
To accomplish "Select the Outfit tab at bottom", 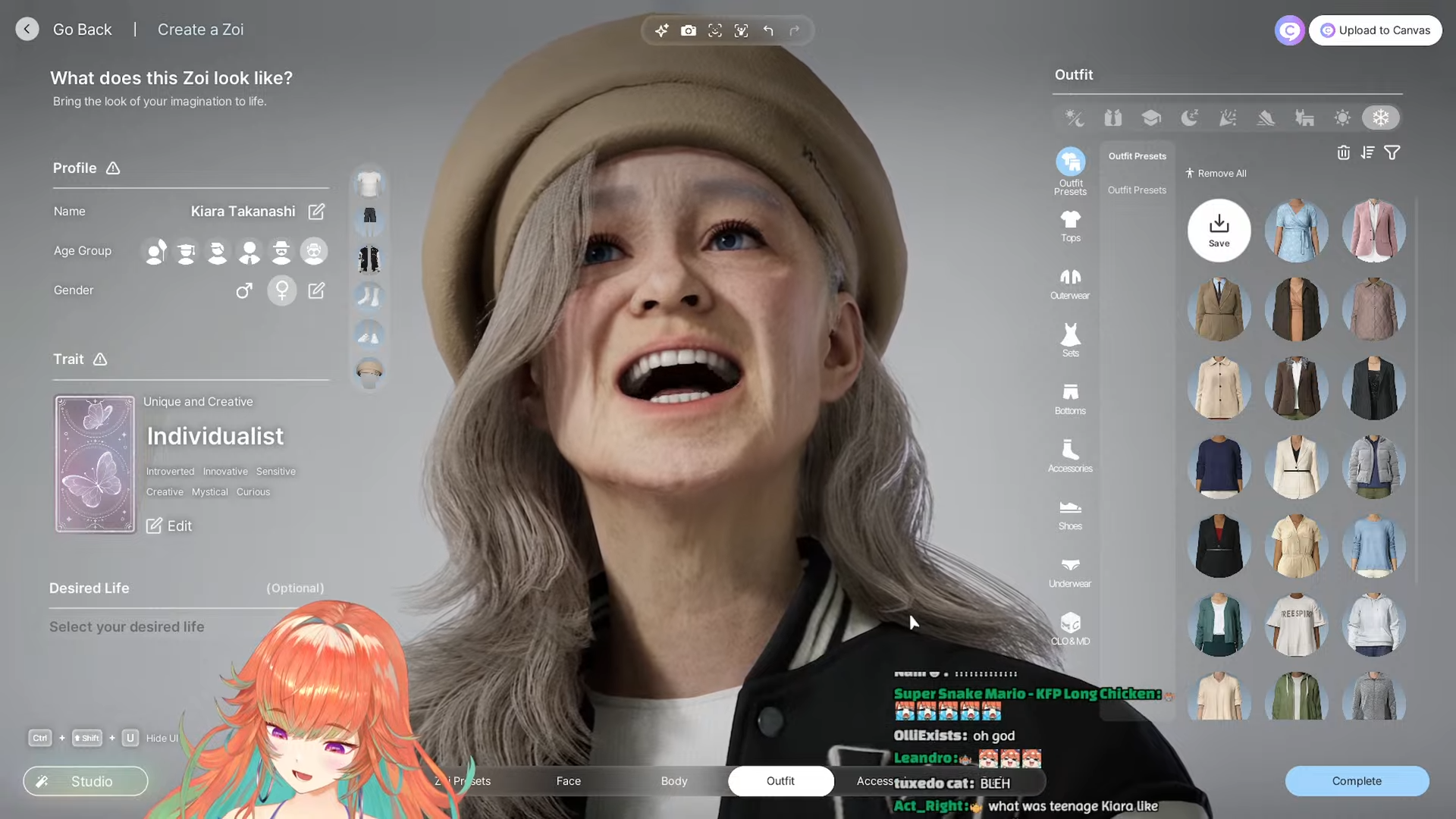I will click(x=780, y=781).
